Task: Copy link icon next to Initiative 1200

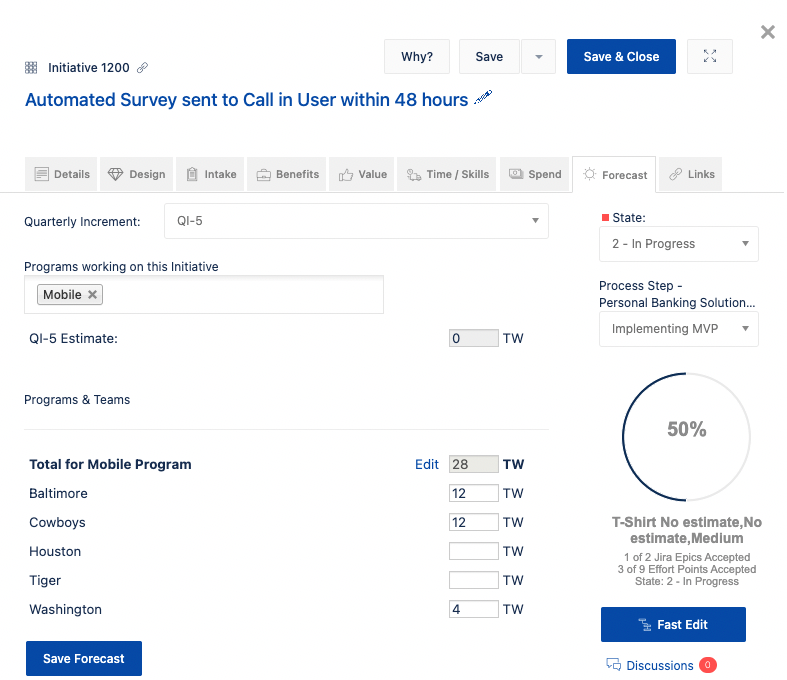Action: coord(143,68)
